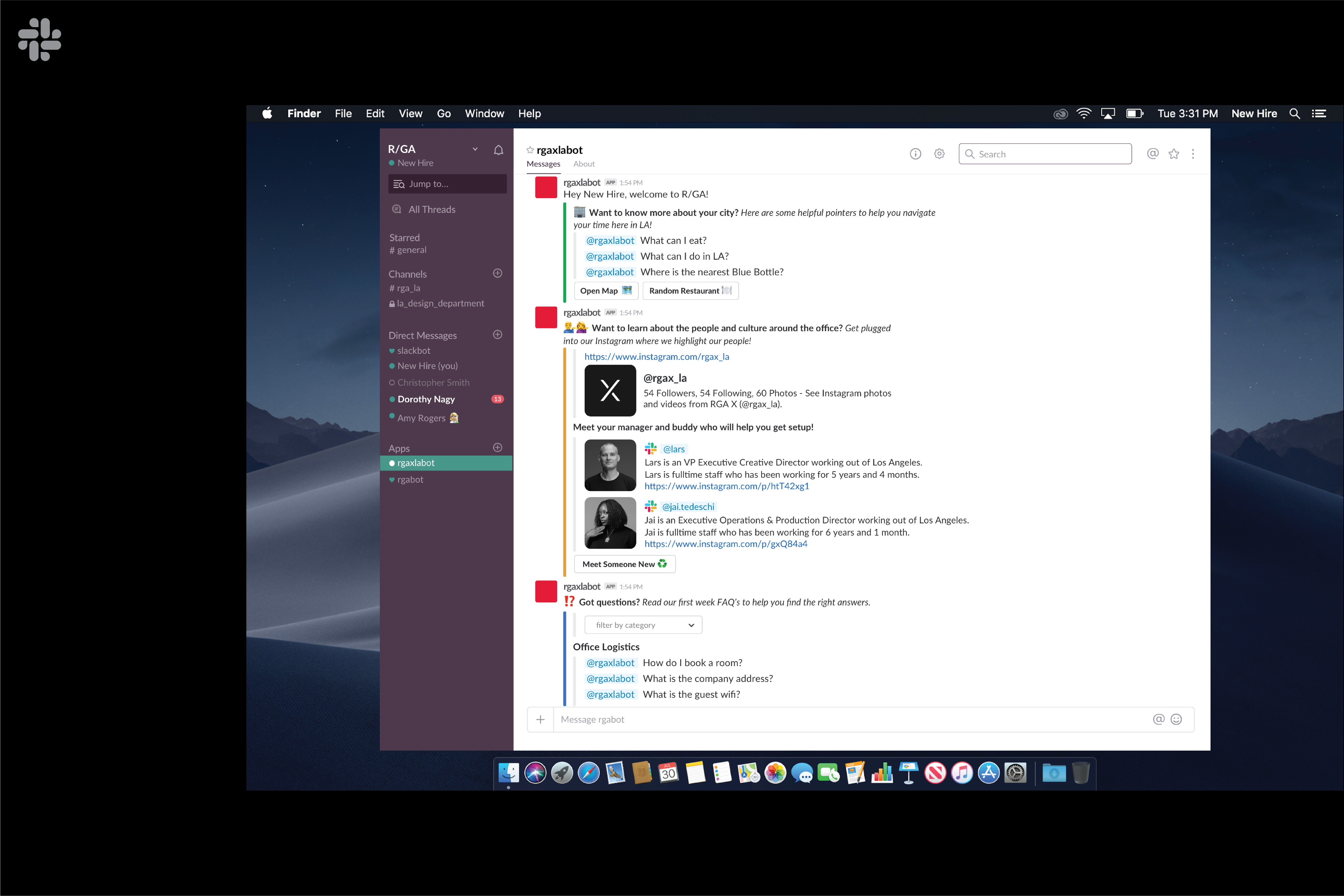This screenshot has width=1344, height=896.
Task: Click plus icon next to Direct Messages
Action: [x=497, y=334]
